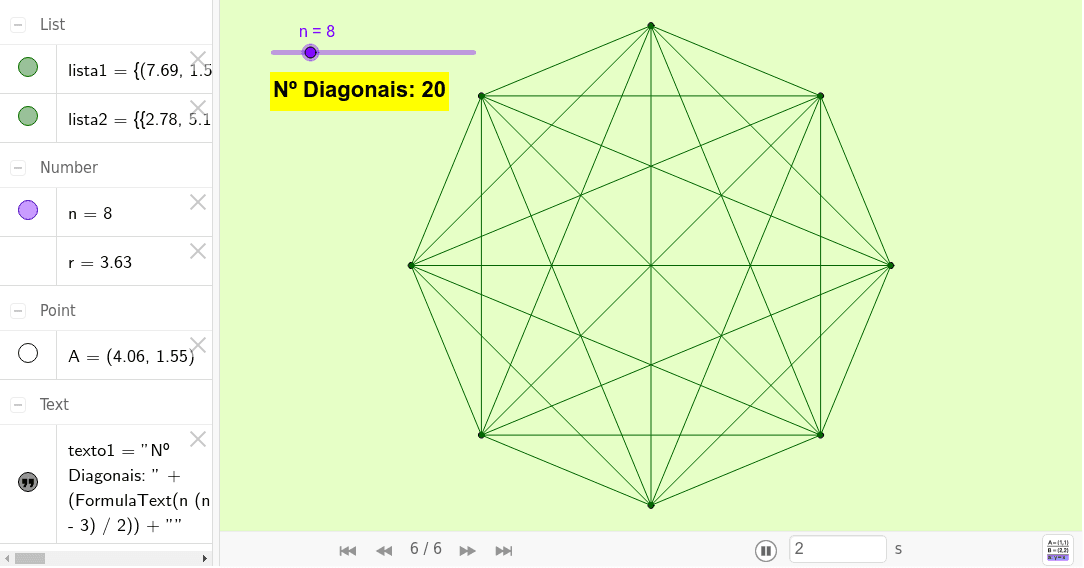Click the n = 8 slider label
Viewport: 1084px width, 568px height.
pos(317,31)
